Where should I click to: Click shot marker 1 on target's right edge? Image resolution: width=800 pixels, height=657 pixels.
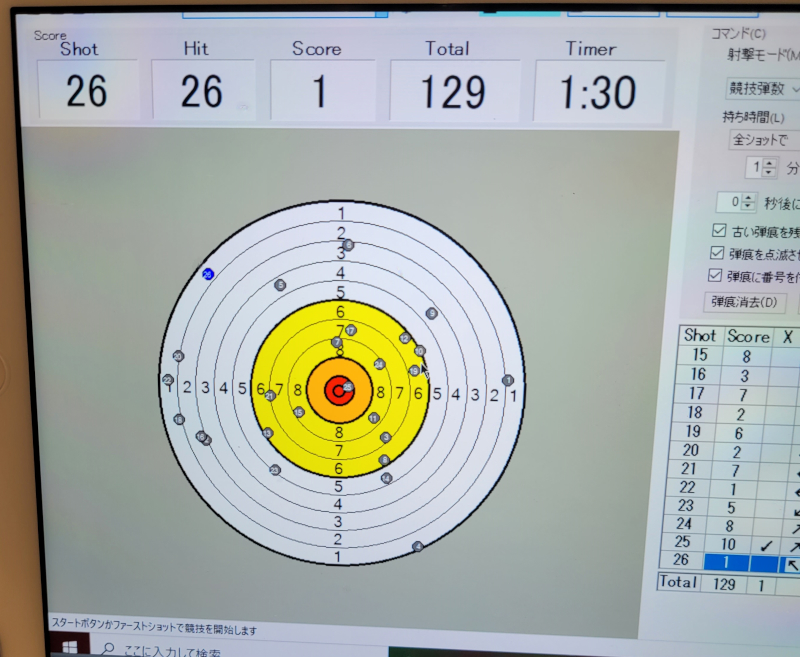507,380
